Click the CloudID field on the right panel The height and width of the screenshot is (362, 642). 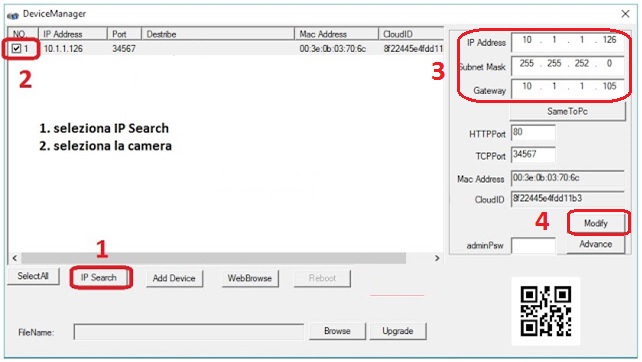pos(567,199)
